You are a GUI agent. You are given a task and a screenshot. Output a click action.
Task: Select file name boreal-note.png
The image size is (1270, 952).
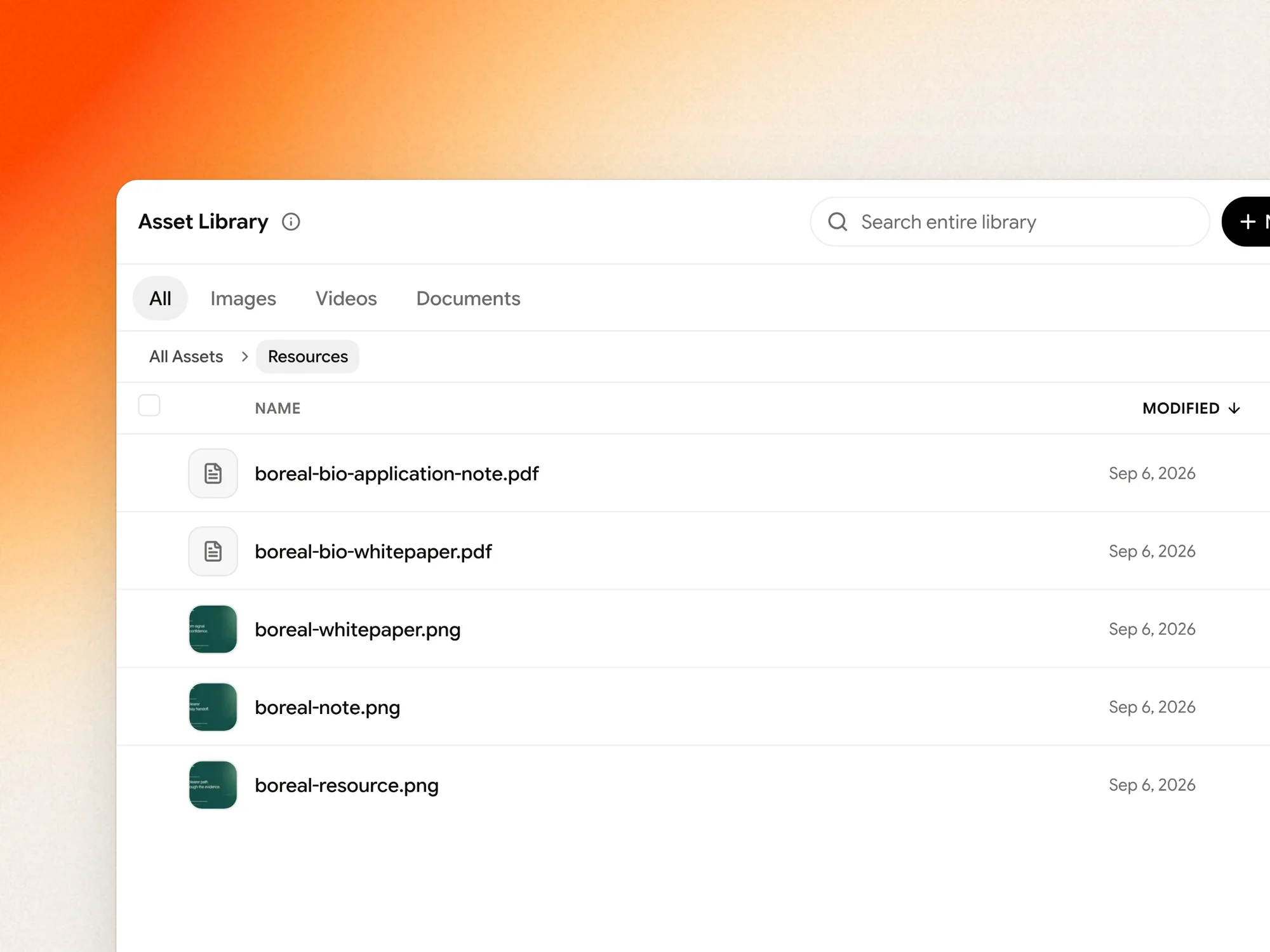pyautogui.click(x=328, y=708)
